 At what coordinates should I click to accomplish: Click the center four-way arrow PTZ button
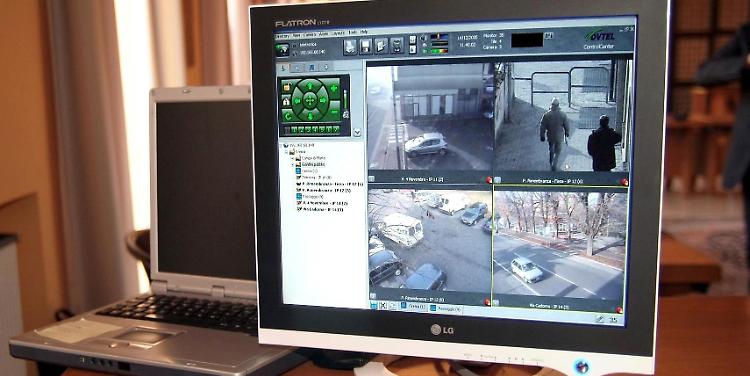click(310, 100)
